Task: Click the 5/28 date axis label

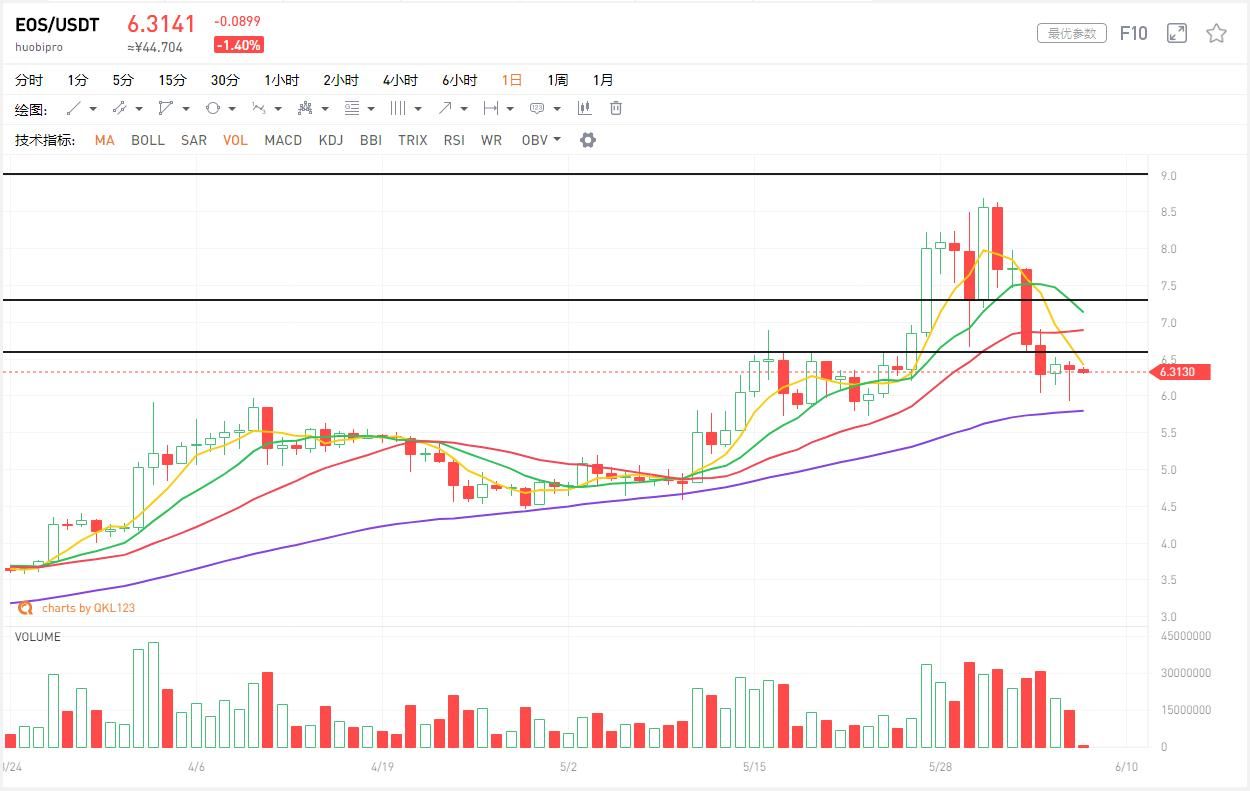Action: click(940, 767)
